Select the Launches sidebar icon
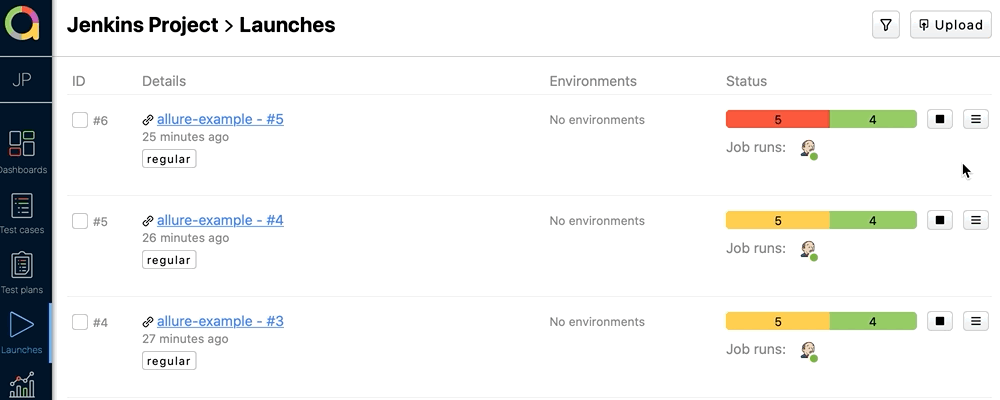The image size is (1000, 400). tap(22, 331)
